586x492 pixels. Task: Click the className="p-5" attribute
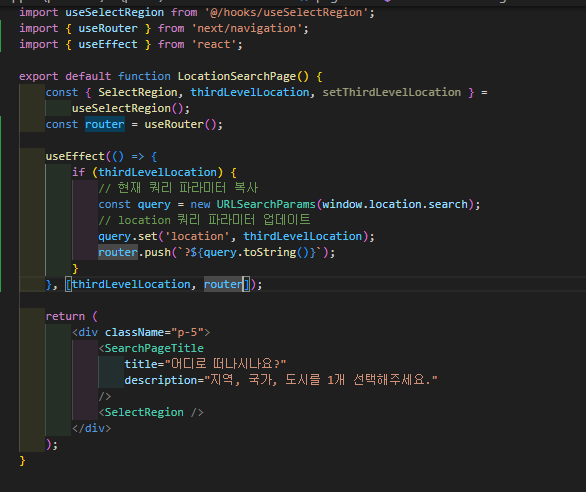click(x=154, y=332)
